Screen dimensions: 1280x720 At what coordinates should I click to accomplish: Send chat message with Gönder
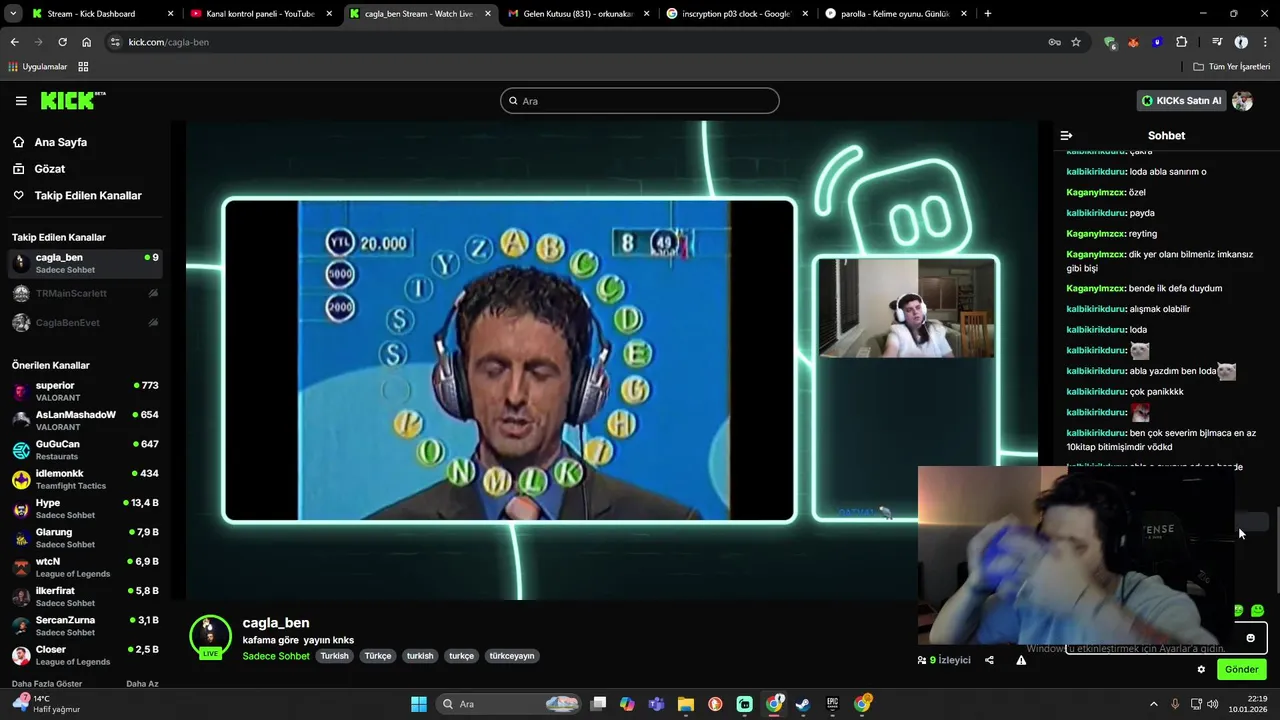click(1242, 670)
